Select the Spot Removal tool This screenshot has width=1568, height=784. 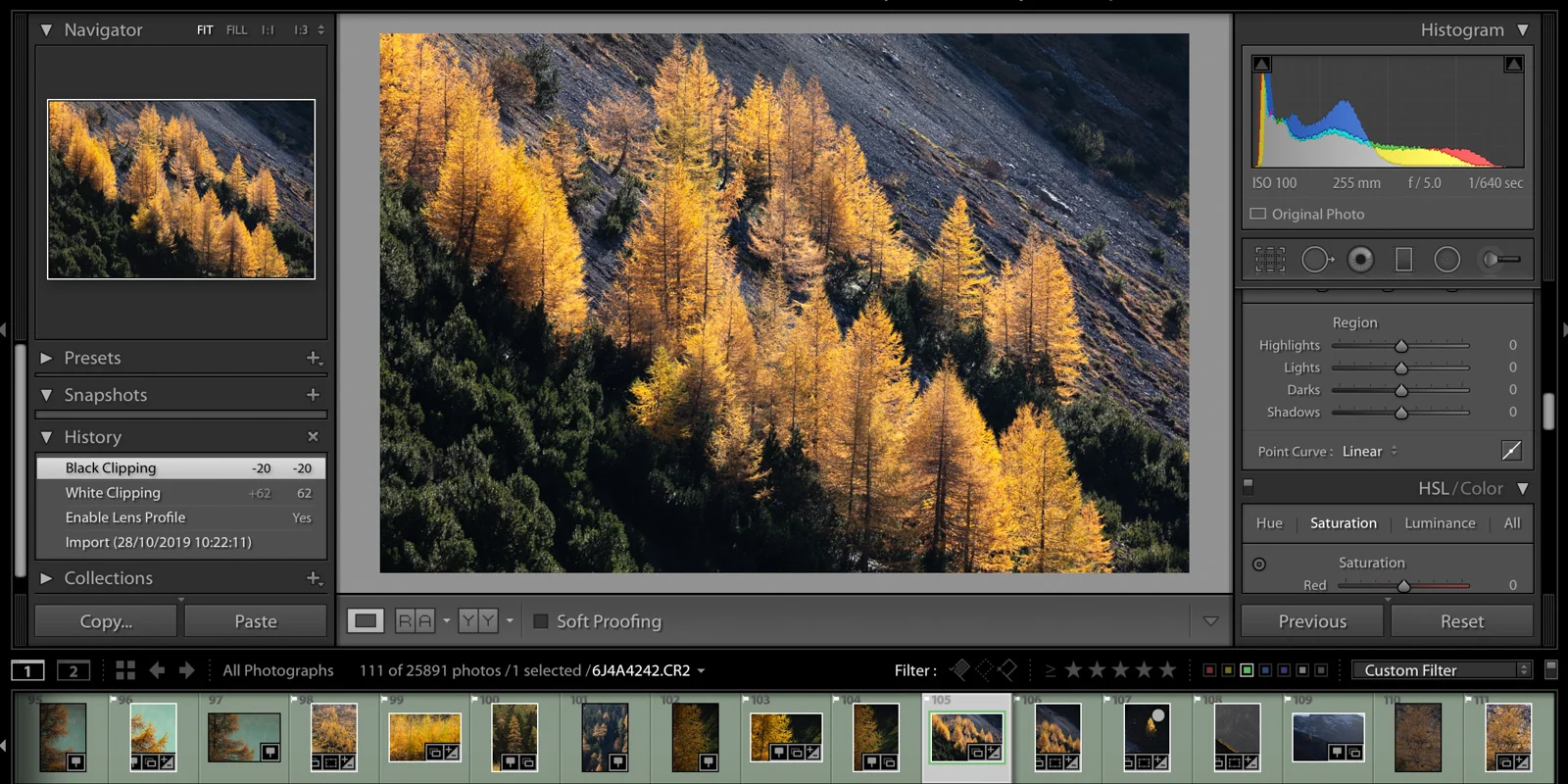coord(1317,260)
